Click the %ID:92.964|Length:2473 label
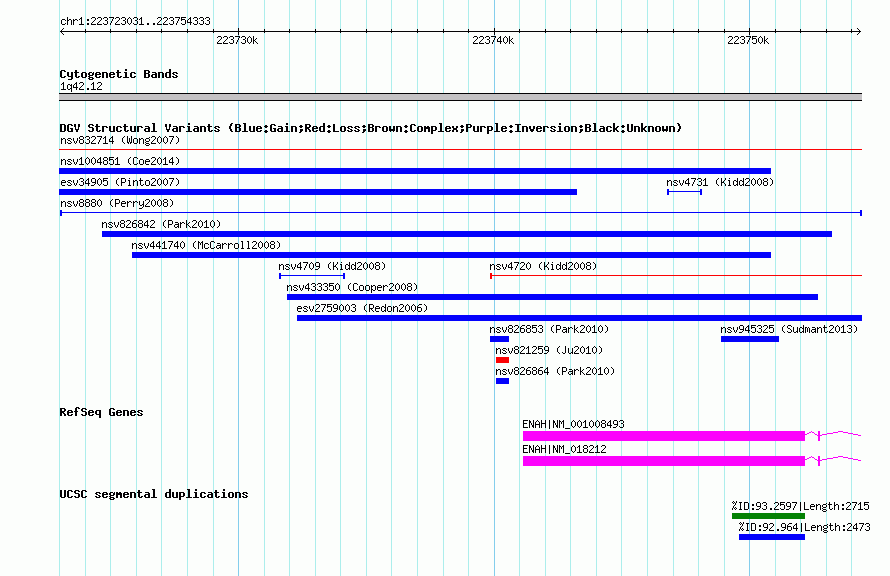 pos(804,527)
